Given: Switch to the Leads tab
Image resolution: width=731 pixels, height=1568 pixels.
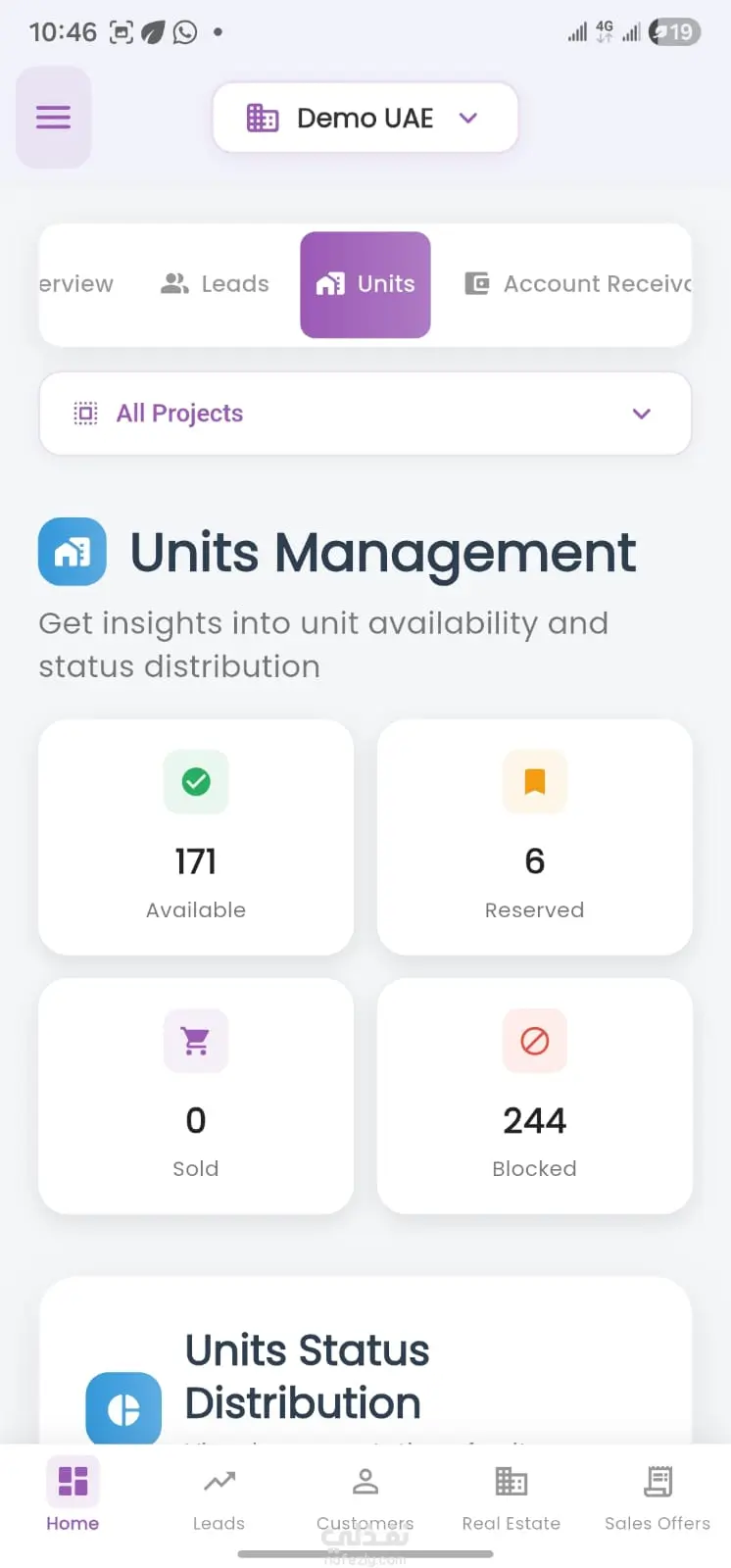Looking at the screenshot, I should [x=216, y=284].
